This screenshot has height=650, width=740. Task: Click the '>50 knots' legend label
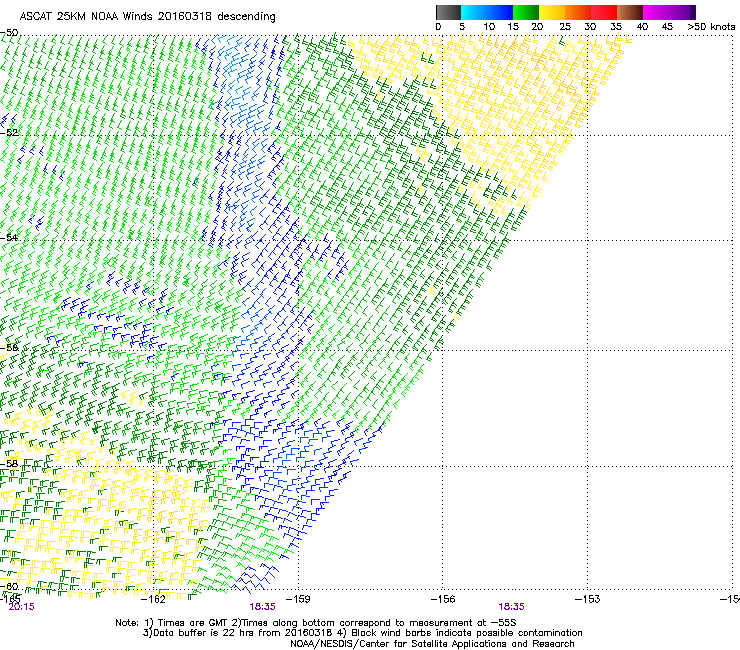tap(711, 27)
